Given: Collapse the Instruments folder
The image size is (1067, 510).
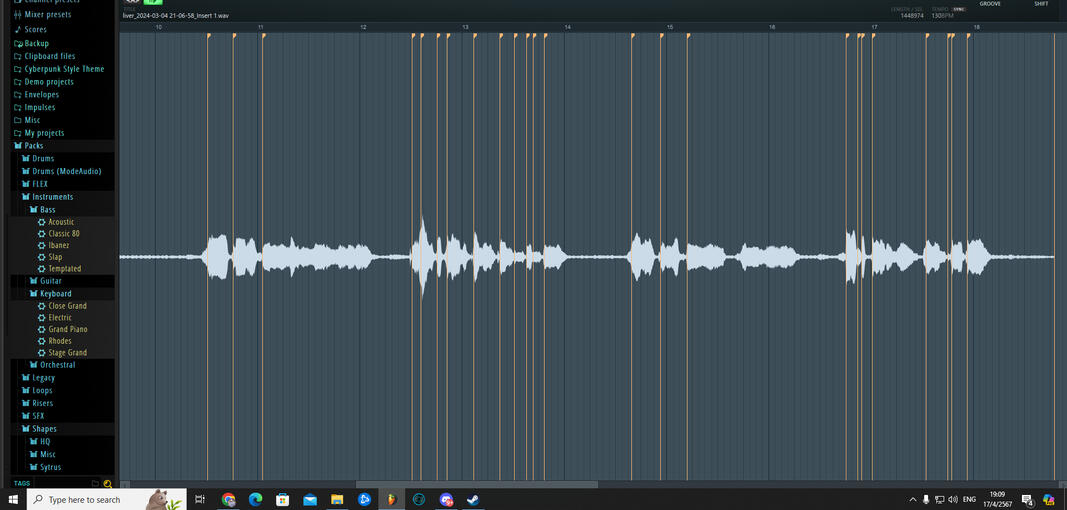Looking at the screenshot, I should tap(52, 197).
